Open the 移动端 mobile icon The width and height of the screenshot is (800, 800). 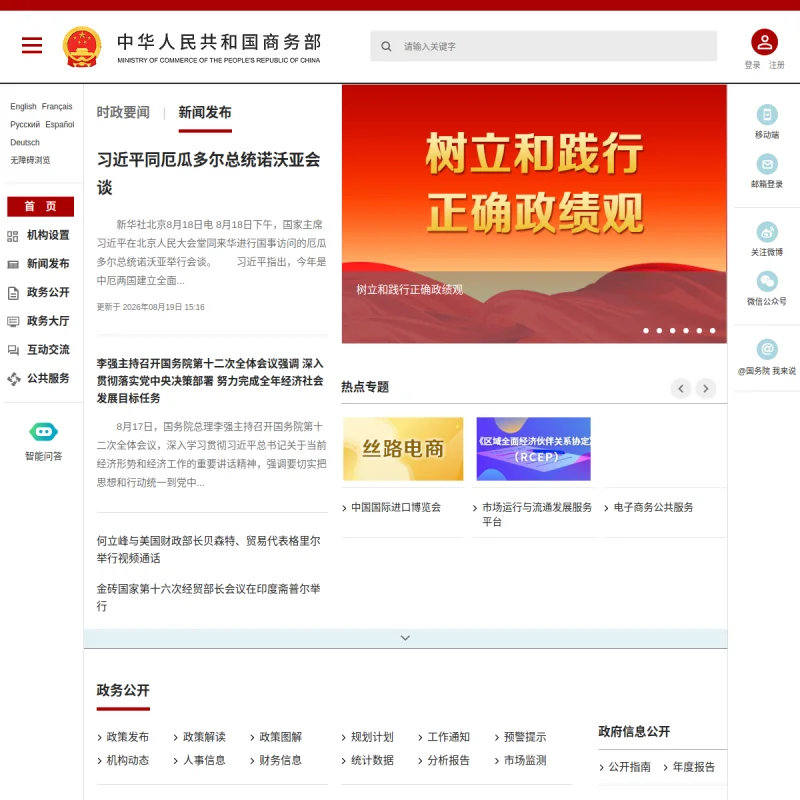[x=766, y=114]
